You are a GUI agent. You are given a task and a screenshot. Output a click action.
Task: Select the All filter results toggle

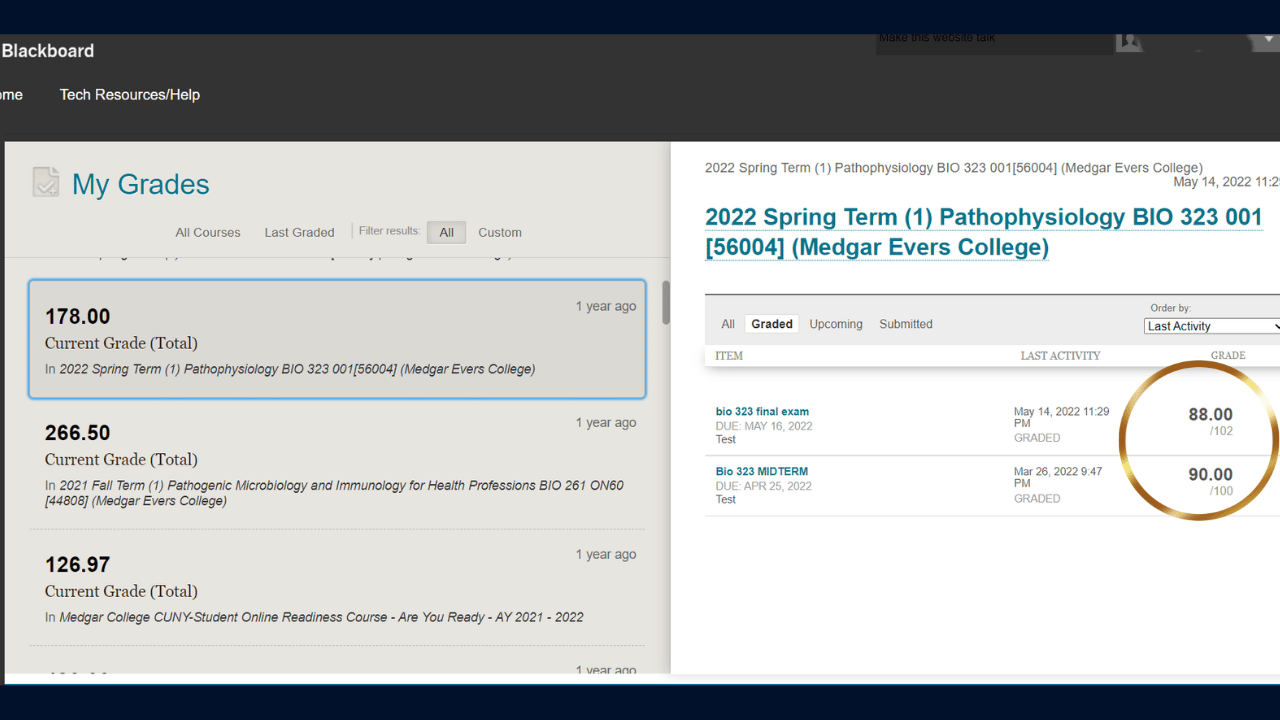tap(446, 232)
